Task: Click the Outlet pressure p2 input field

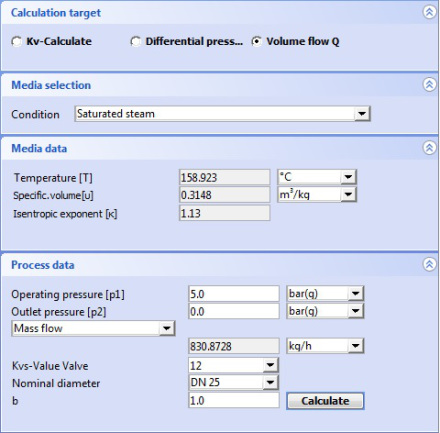Action: (x=234, y=311)
